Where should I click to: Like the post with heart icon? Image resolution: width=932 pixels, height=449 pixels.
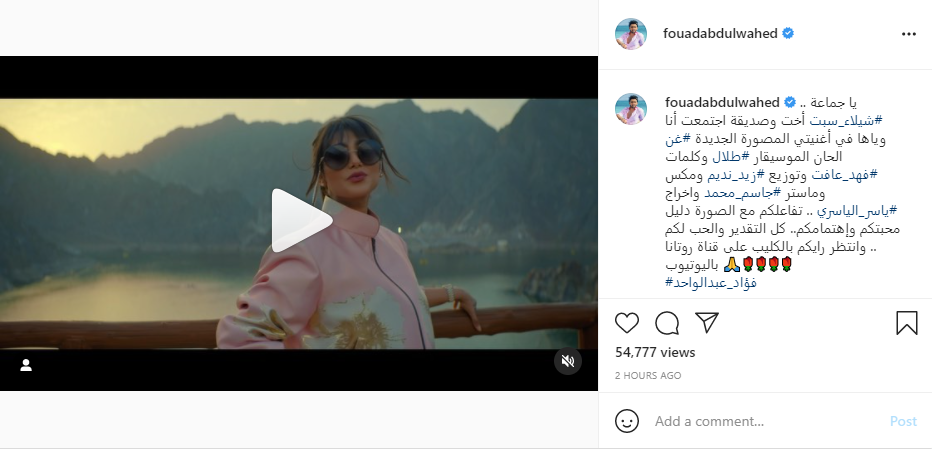[626, 323]
